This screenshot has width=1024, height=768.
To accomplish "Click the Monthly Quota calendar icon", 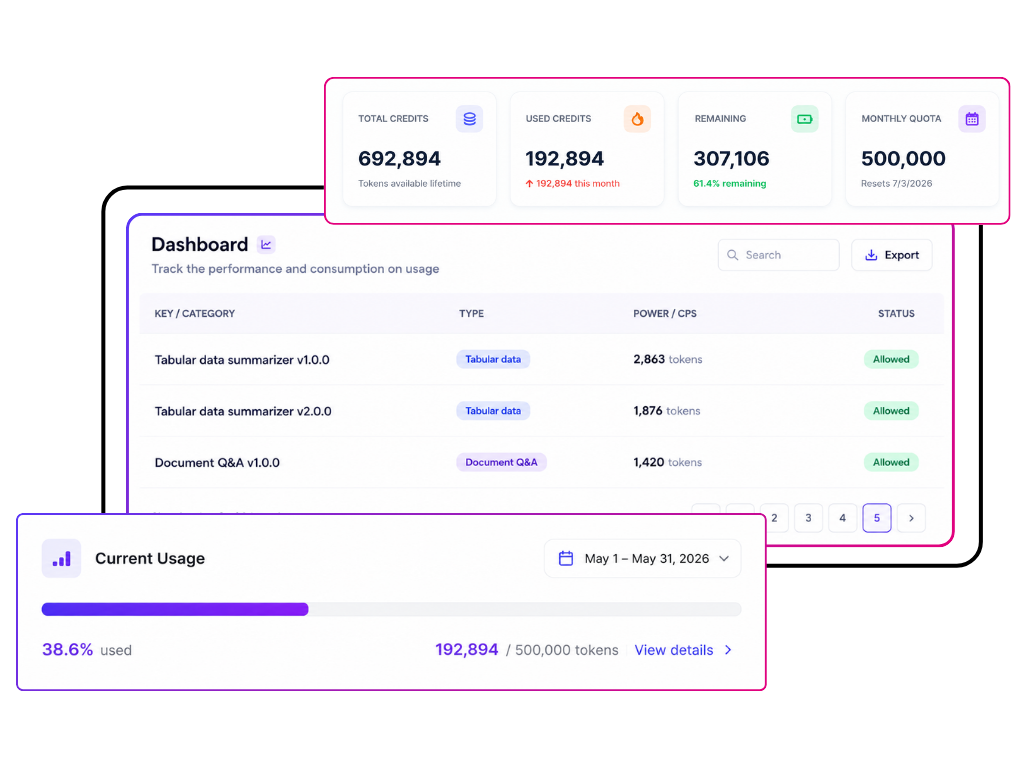I will [x=972, y=119].
